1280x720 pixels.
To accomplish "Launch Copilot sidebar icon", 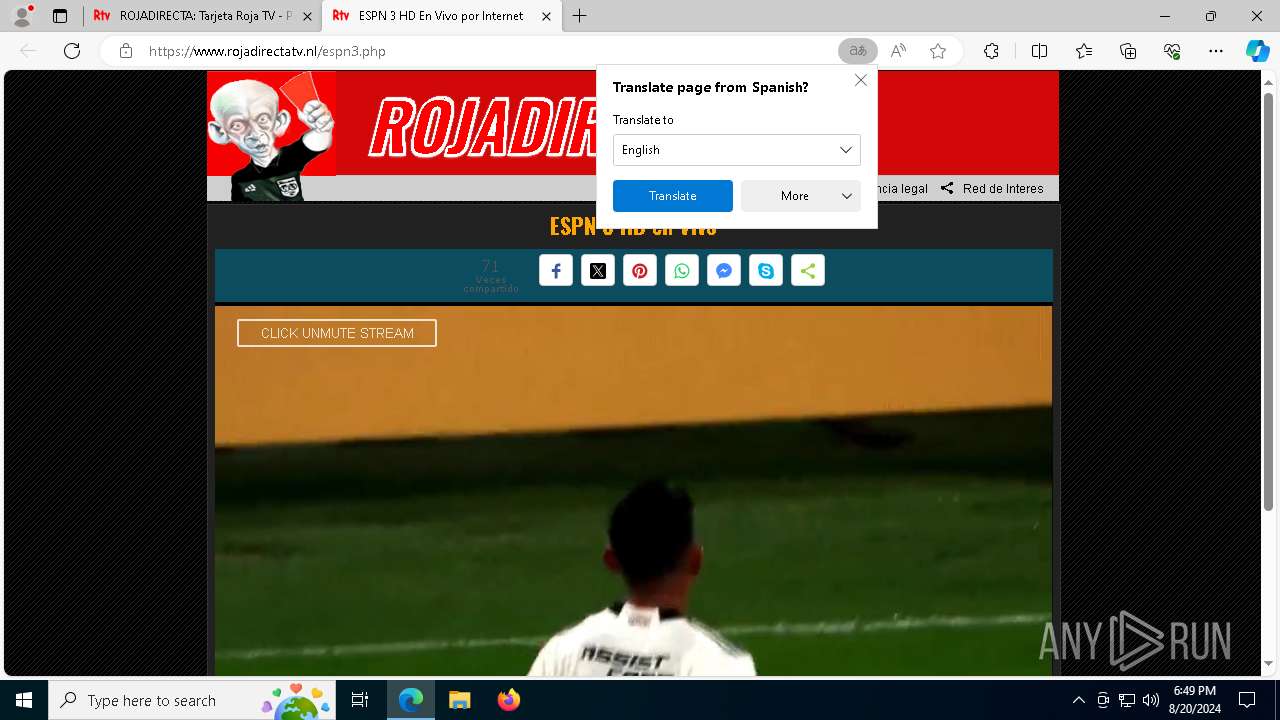I will point(1257,51).
